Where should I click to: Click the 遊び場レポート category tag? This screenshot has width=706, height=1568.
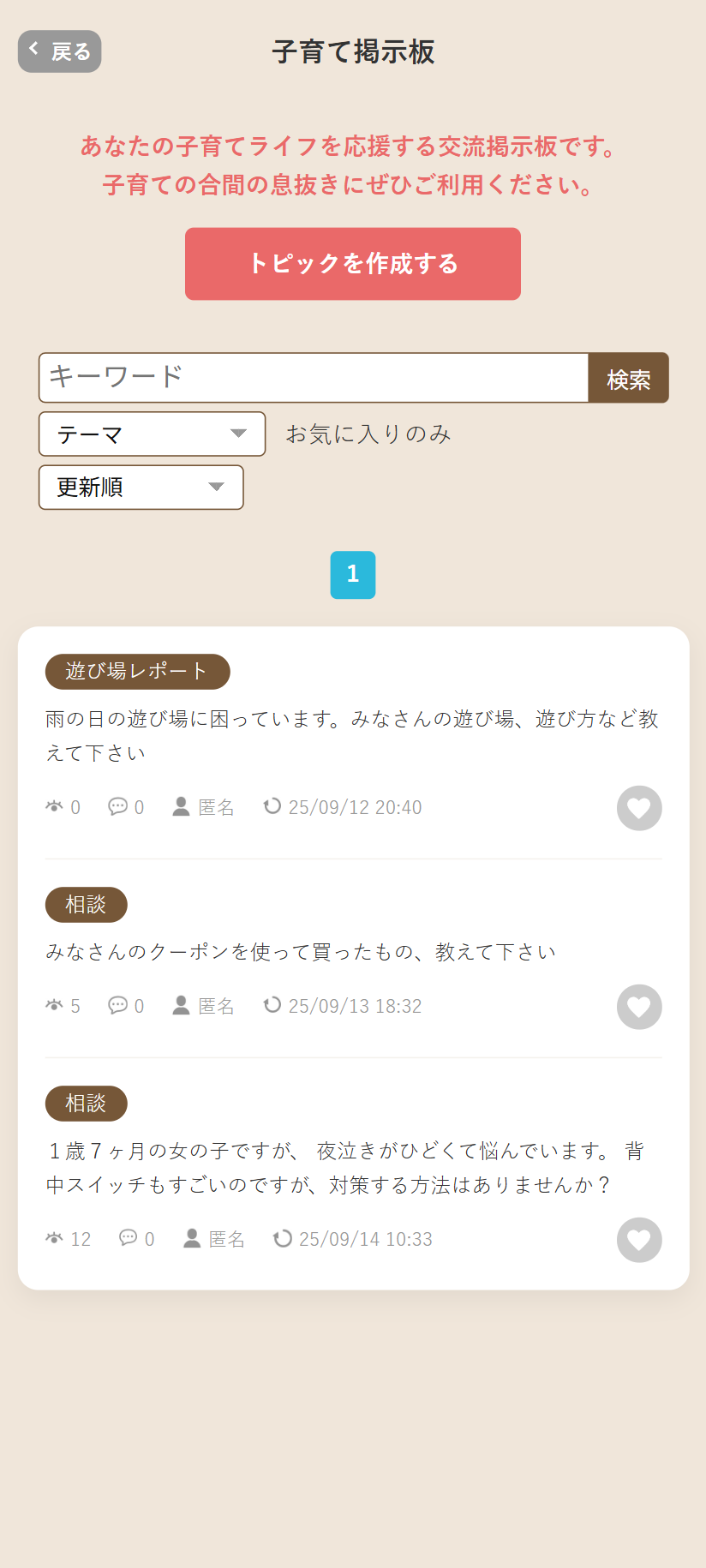137,671
